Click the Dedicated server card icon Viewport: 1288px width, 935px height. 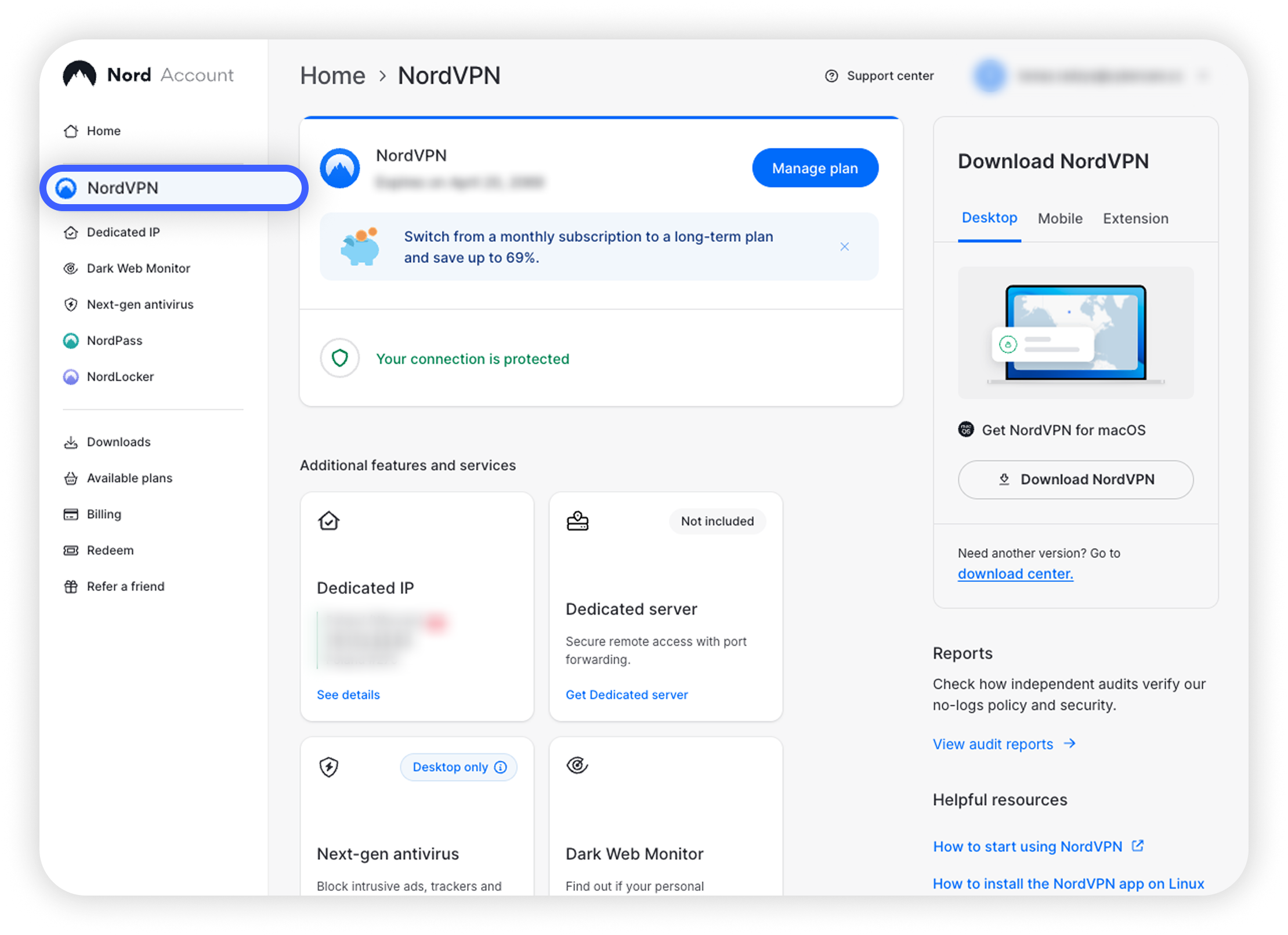(578, 521)
